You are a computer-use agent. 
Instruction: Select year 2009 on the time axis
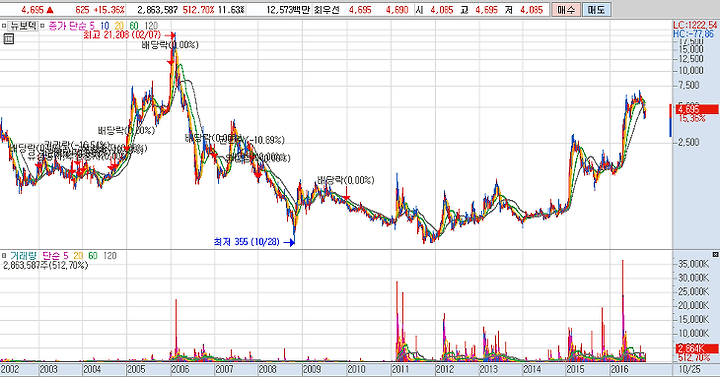coord(312,369)
